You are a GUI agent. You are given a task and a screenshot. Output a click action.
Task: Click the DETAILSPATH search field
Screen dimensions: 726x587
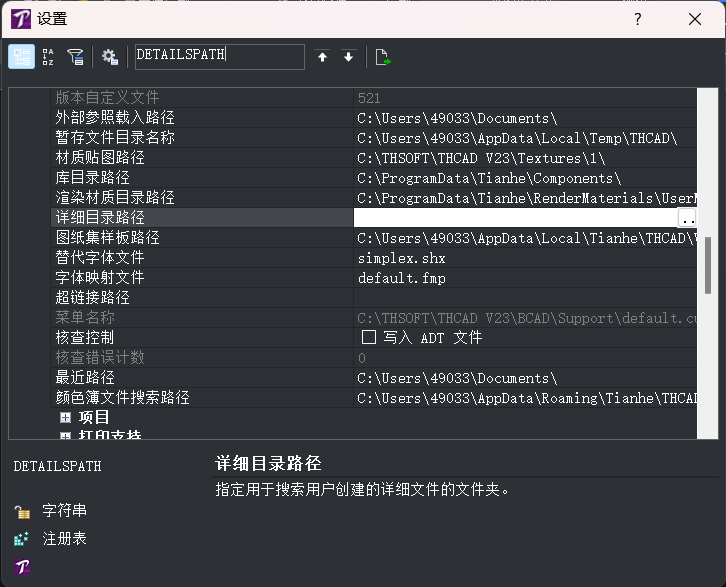click(x=220, y=56)
